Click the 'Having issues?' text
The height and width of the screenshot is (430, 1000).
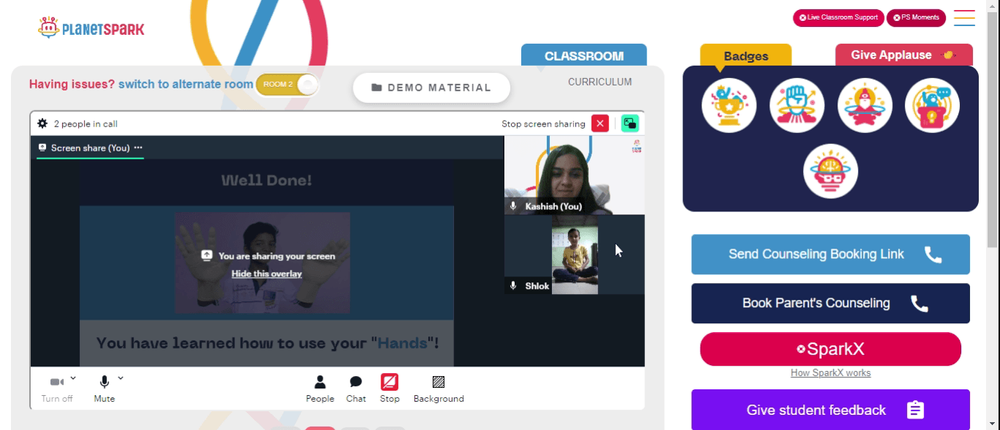point(72,84)
